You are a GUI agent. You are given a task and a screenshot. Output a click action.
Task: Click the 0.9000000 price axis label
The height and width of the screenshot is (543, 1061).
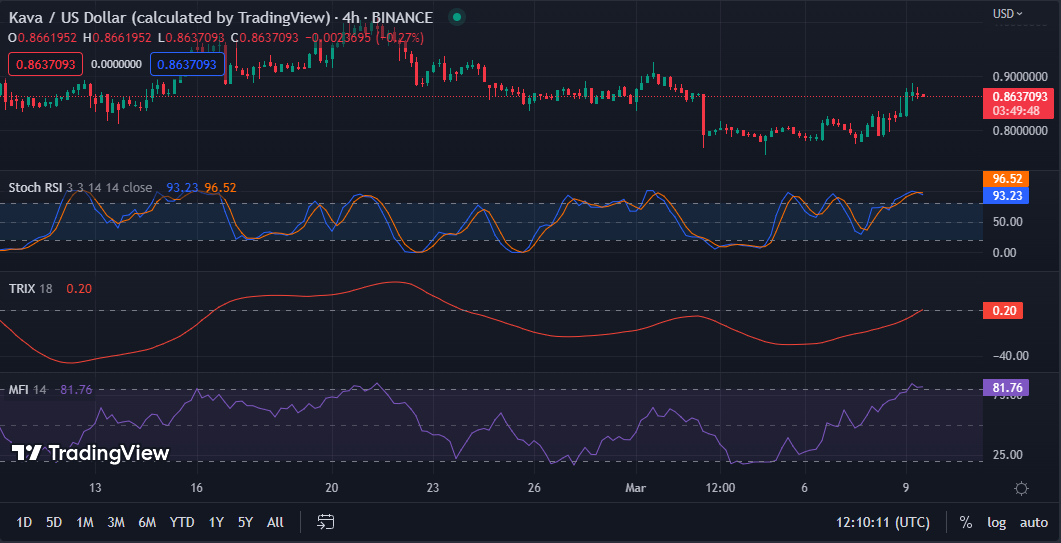(1020, 77)
